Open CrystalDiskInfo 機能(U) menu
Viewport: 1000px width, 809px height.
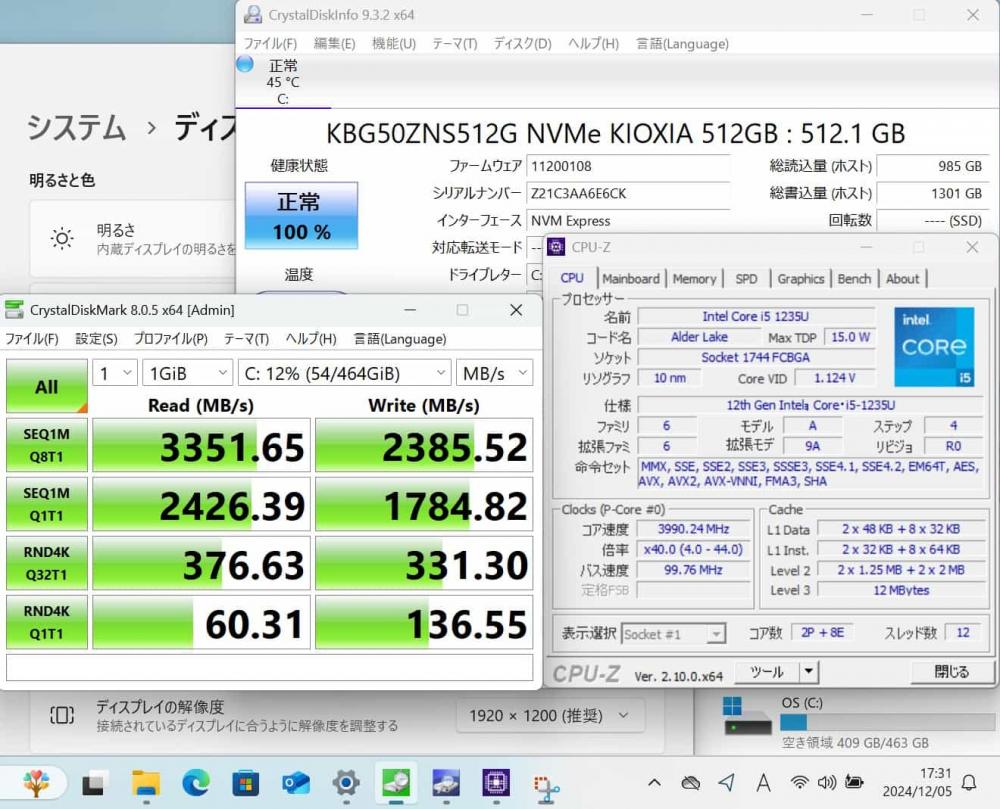pyautogui.click(x=393, y=43)
